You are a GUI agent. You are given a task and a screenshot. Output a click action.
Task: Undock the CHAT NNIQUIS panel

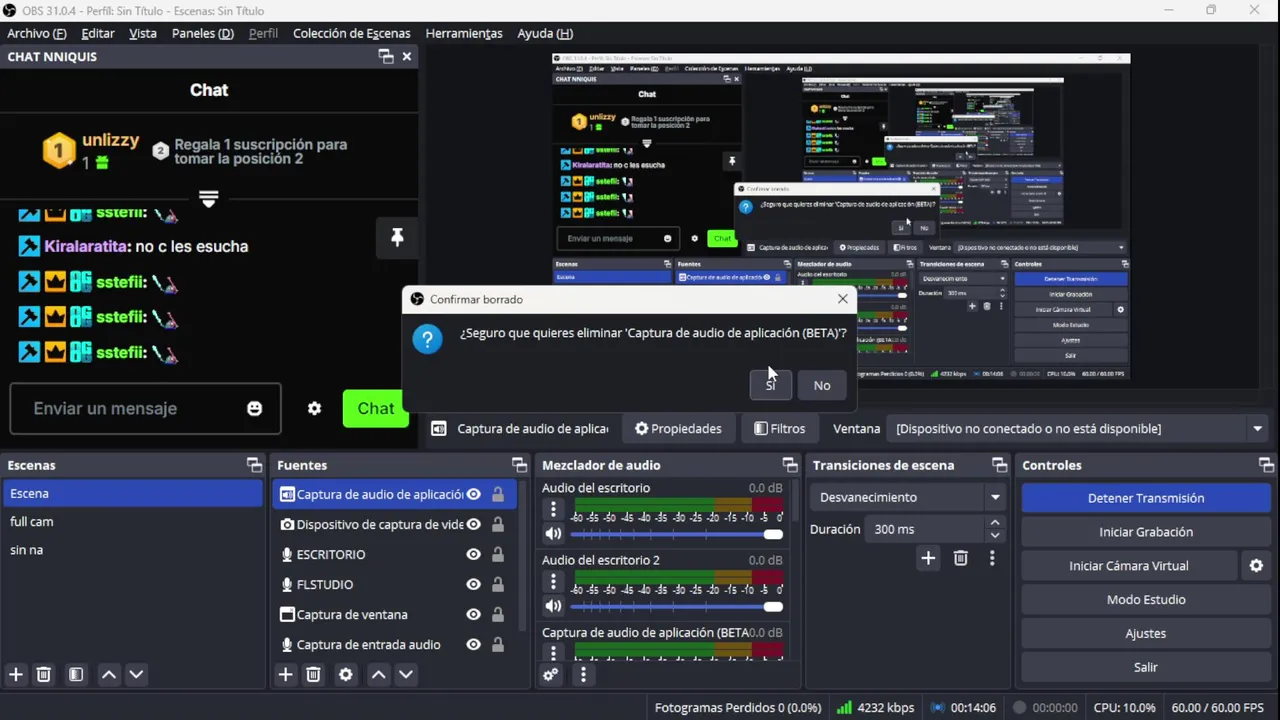click(386, 57)
